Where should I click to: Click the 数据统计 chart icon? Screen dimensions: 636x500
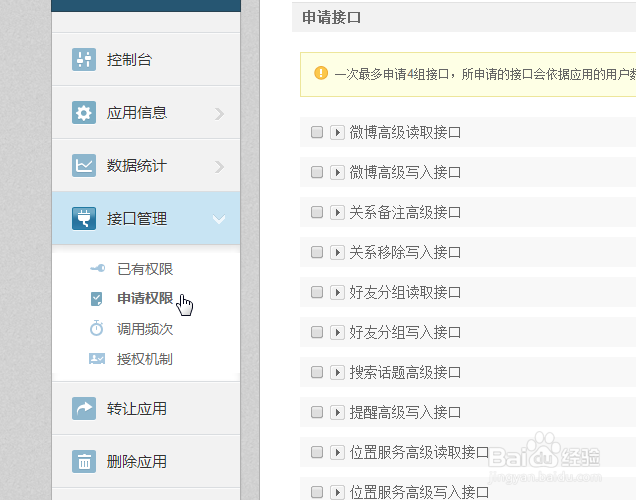84,165
